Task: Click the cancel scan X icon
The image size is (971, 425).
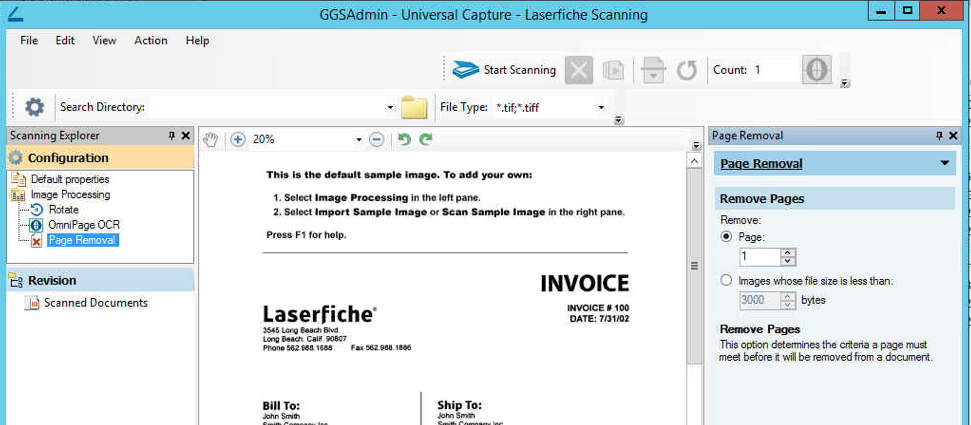Action: click(x=578, y=70)
